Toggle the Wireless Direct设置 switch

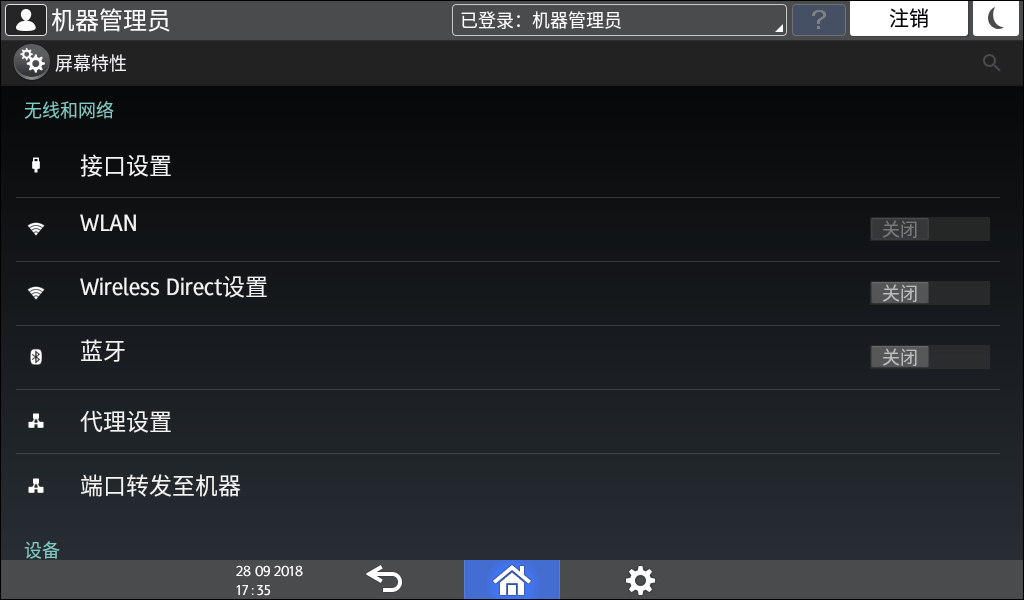(930, 293)
